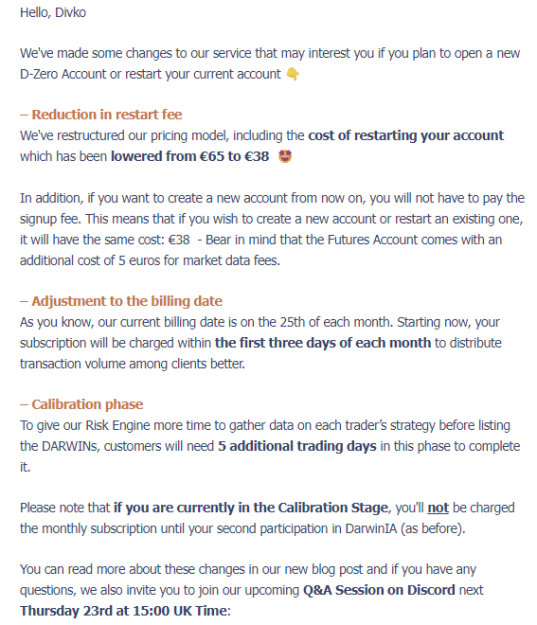
Task: Click 'Thursday 23rd at 15:00 UK Time'
Action: click(x=123, y=611)
